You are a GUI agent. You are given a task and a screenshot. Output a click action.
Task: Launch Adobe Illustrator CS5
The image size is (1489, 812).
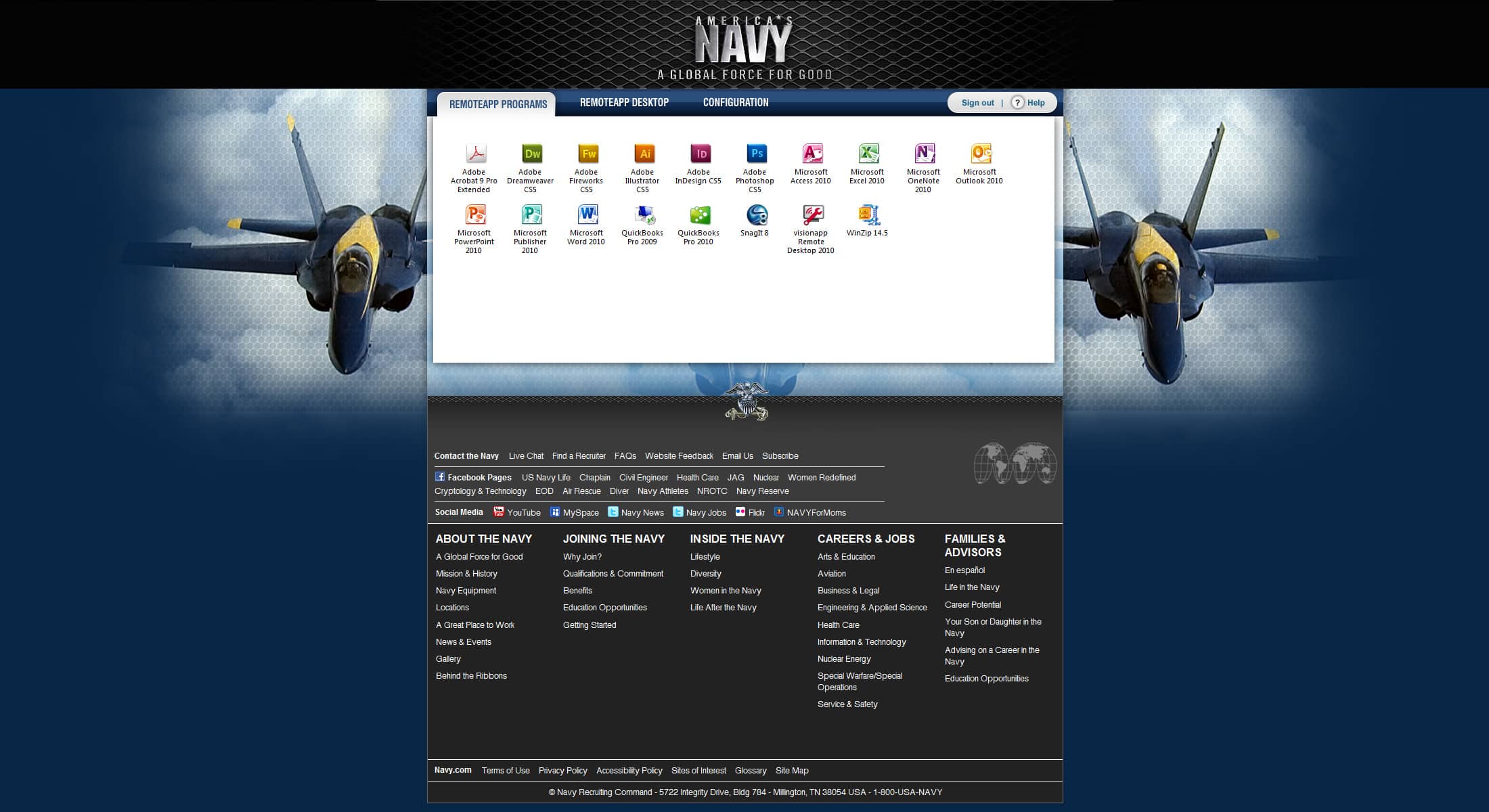[643, 168]
